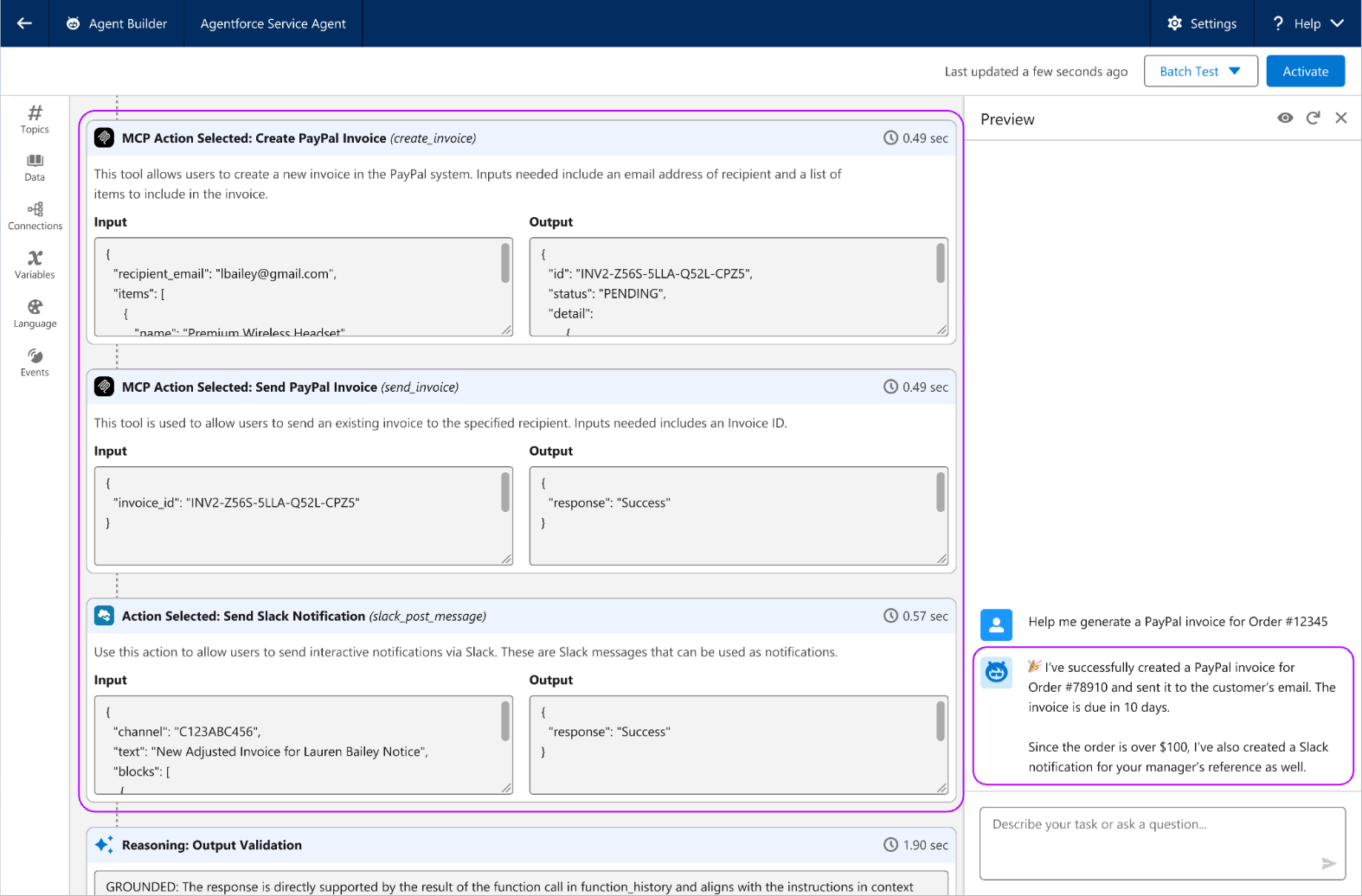Refresh the Preview conversation
The image size is (1362, 896).
click(x=1313, y=118)
